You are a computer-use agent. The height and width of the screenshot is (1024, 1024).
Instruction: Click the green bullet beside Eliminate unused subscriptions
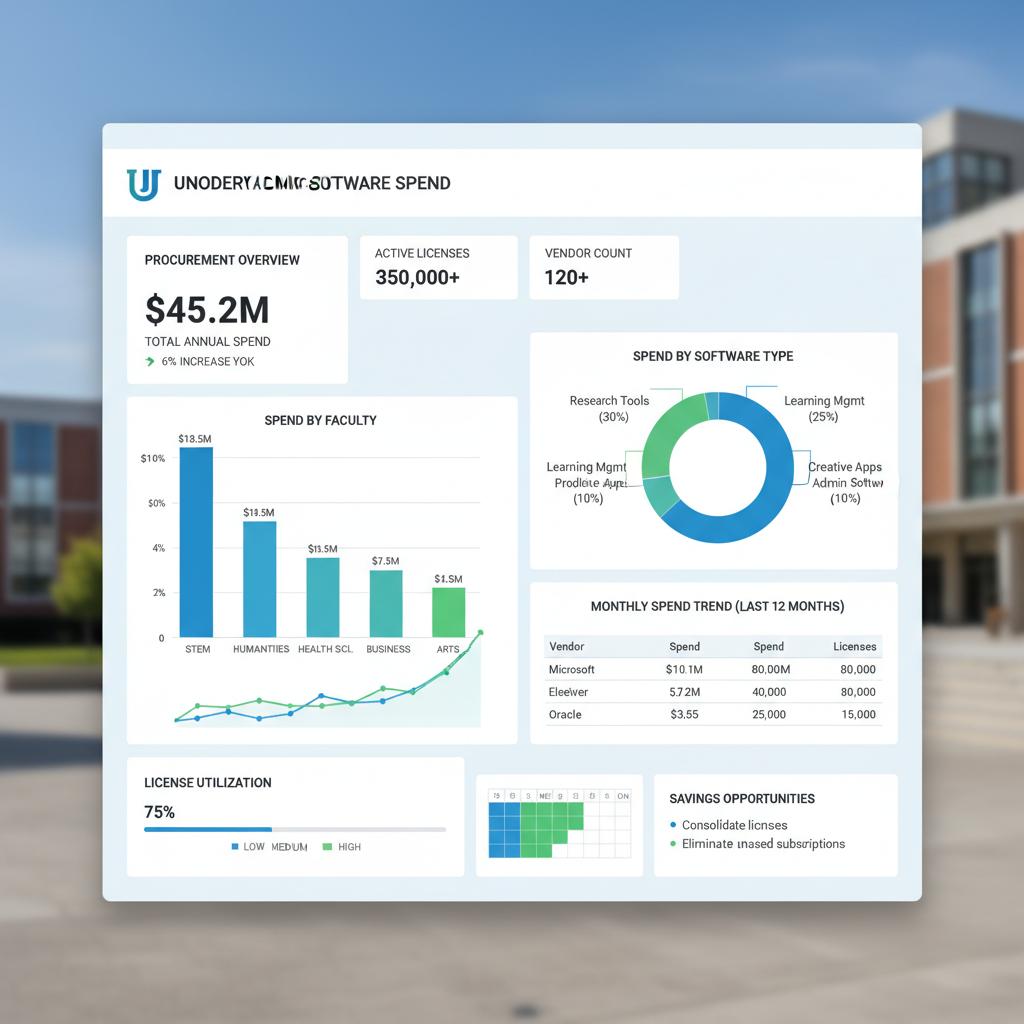(x=673, y=844)
